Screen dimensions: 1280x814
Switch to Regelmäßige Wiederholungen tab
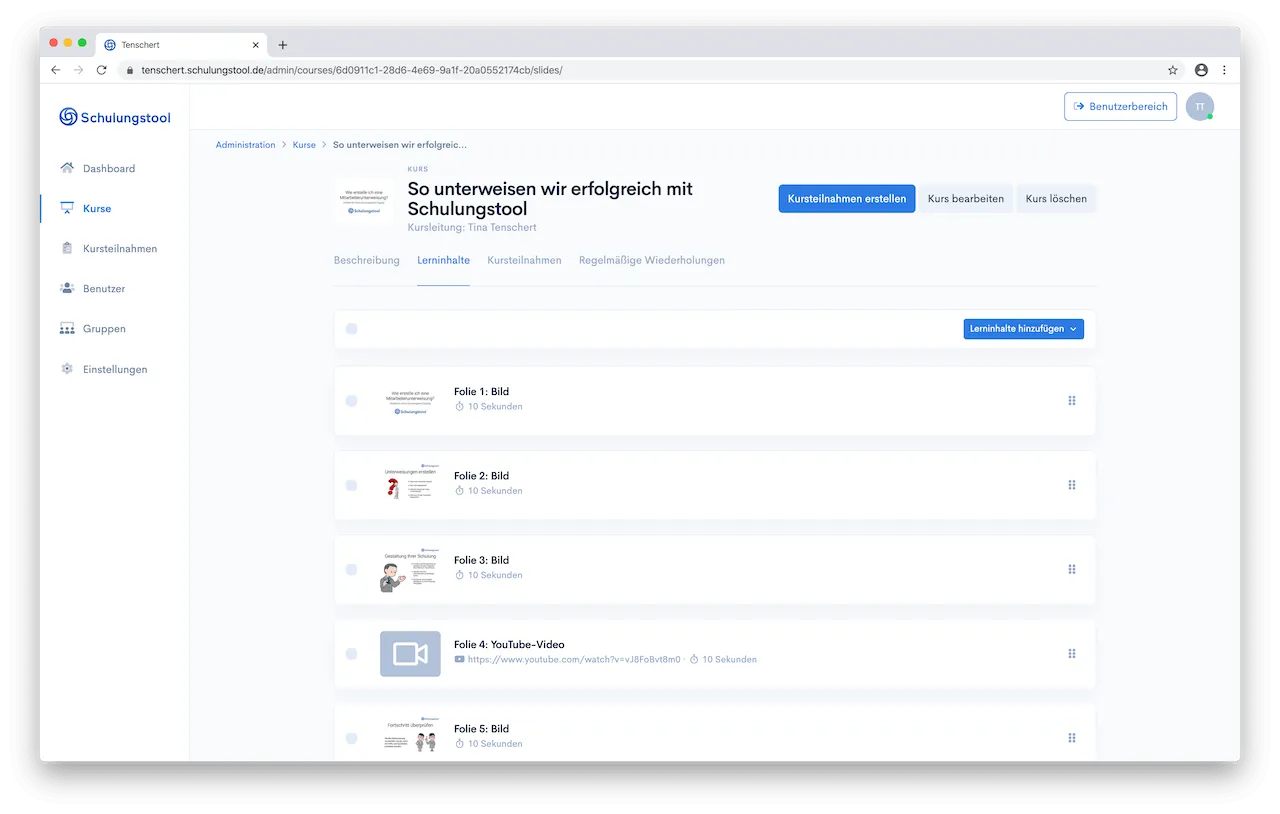[x=652, y=260]
